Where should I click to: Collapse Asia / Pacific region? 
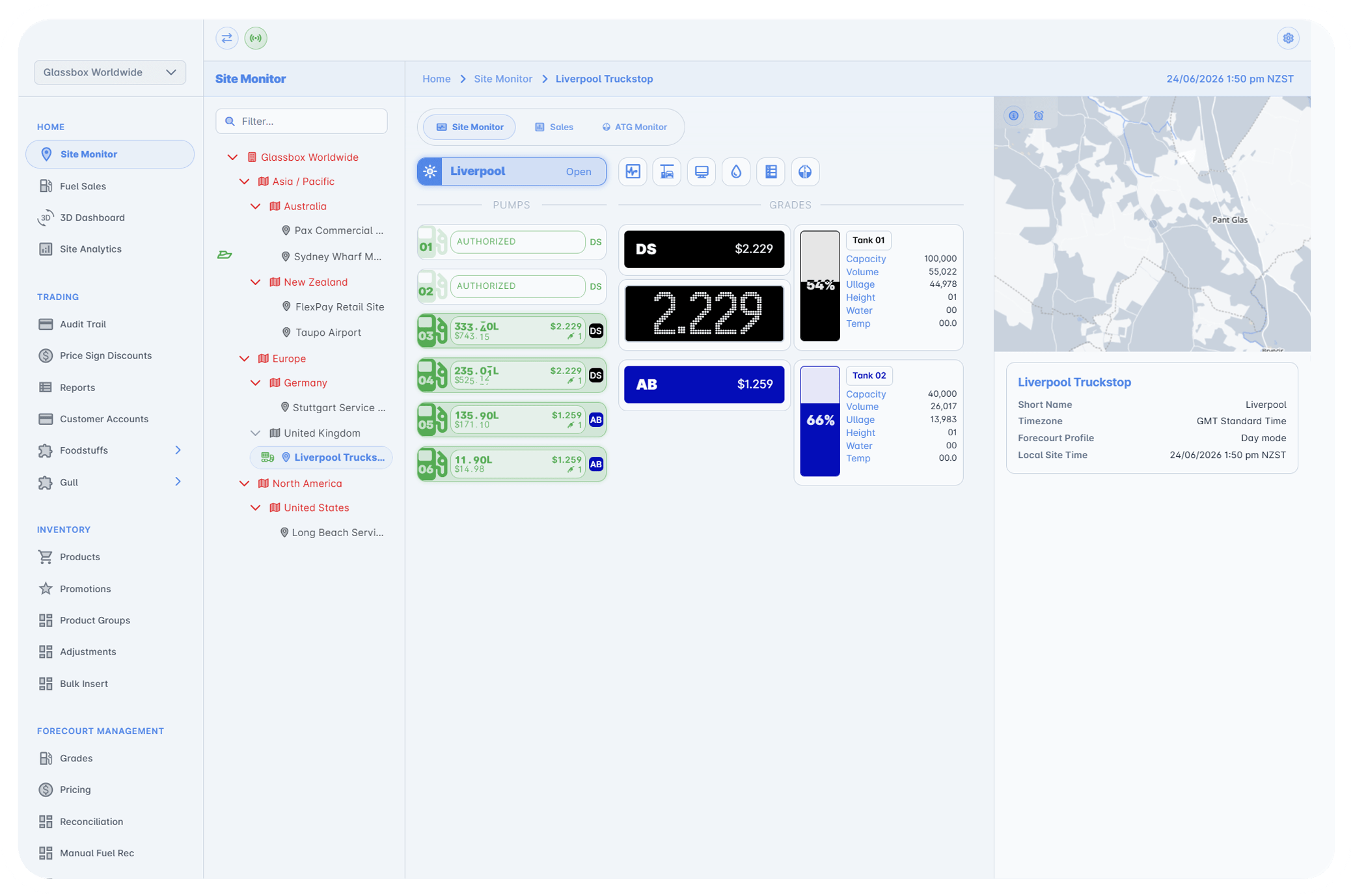click(244, 182)
